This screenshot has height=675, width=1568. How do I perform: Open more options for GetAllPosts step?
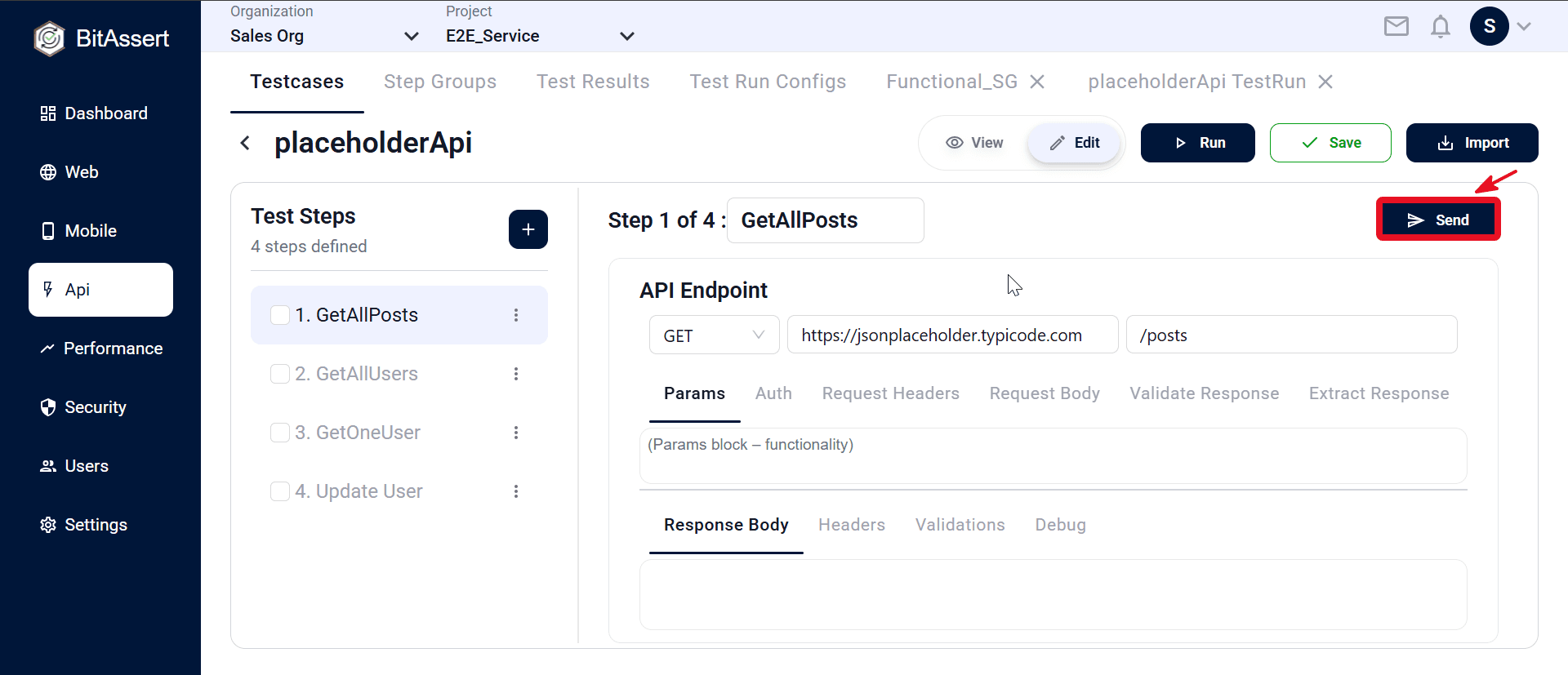tap(516, 315)
